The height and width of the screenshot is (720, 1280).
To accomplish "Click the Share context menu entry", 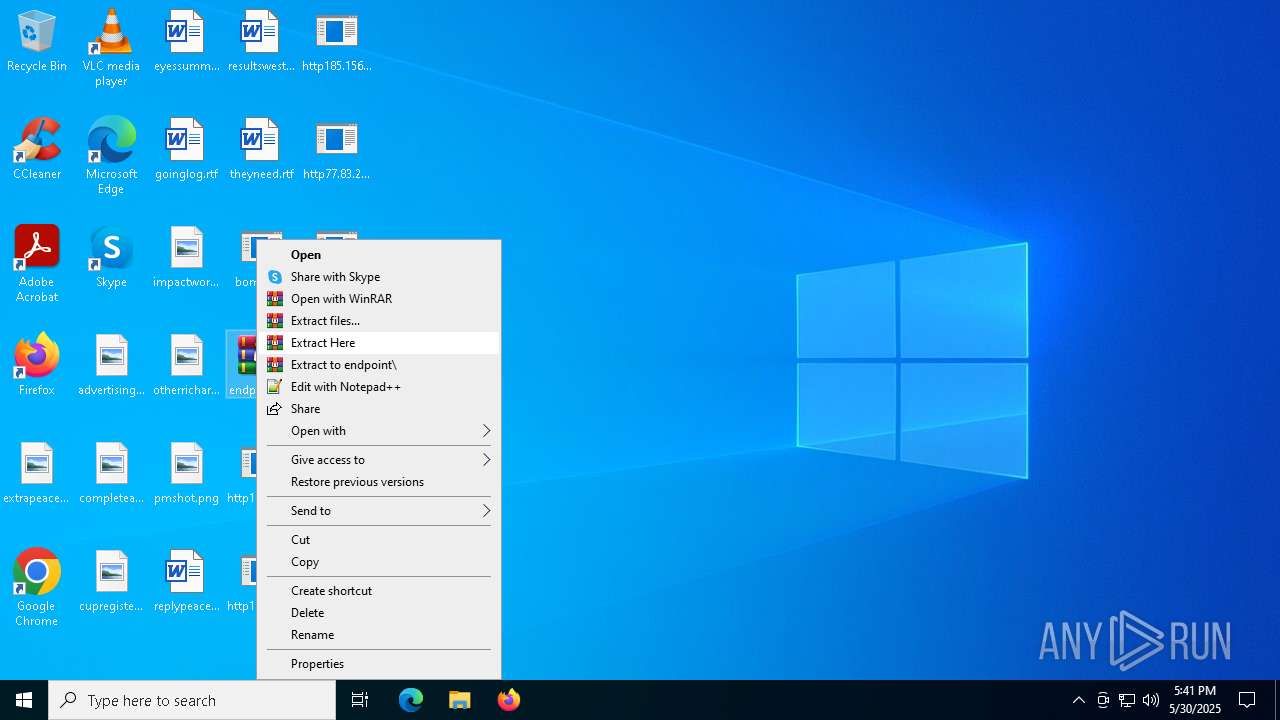I will pyautogui.click(x=379, y=409).
